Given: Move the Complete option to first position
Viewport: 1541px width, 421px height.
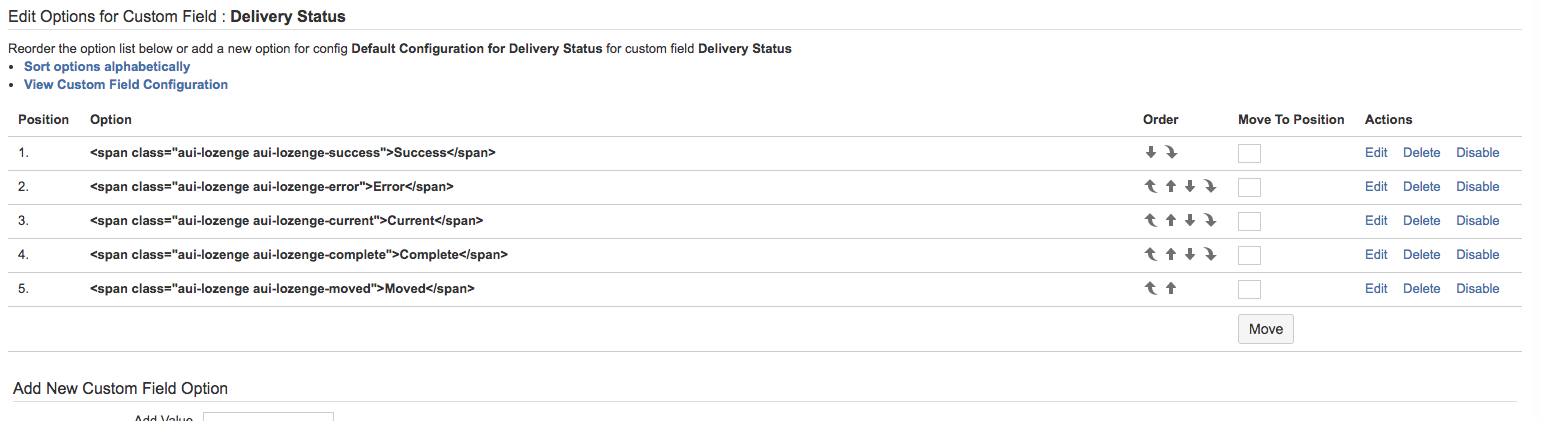Looking at the screenshot, I should tap(1151, 255).
